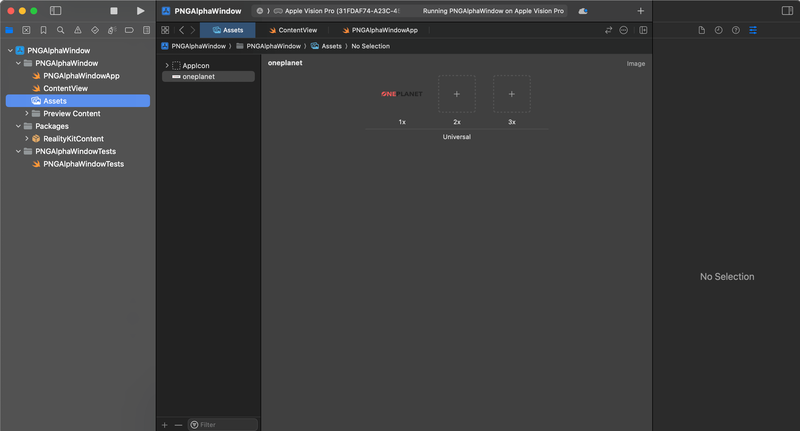The width and height of the screenshot is (800, 431).
Task: Expand the Preview Content folder
Action: pyautogui.click(x=27, y=113)
